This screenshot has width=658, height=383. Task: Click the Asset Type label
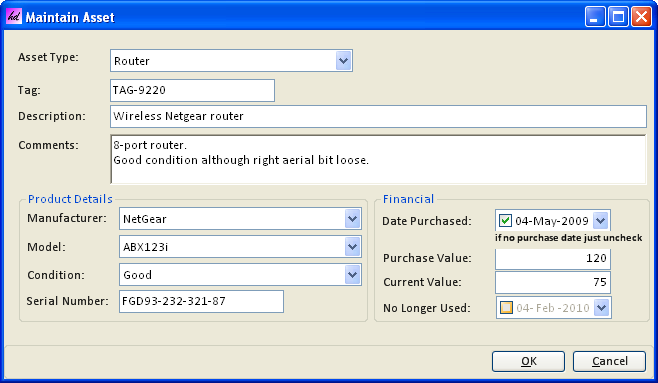48,57
